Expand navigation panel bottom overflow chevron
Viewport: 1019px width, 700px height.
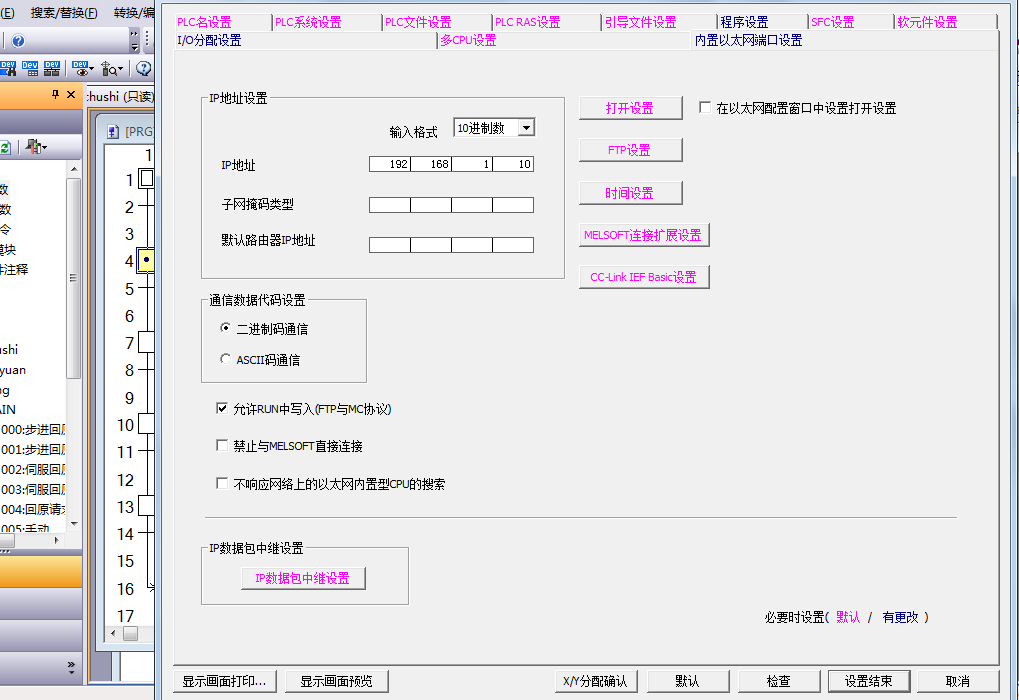tap(71, 667)
